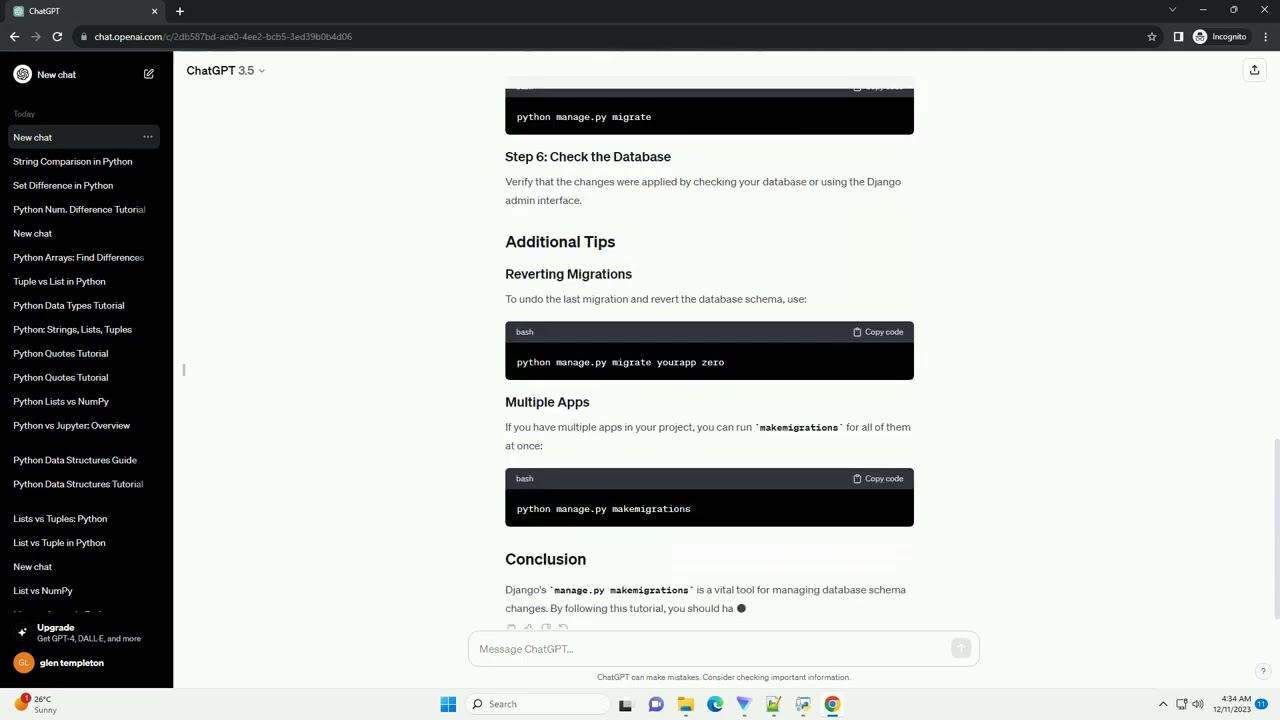Open Set Difference in Python chat
The width and height of the screenshot is (1280, 720).
coord(63,185)
